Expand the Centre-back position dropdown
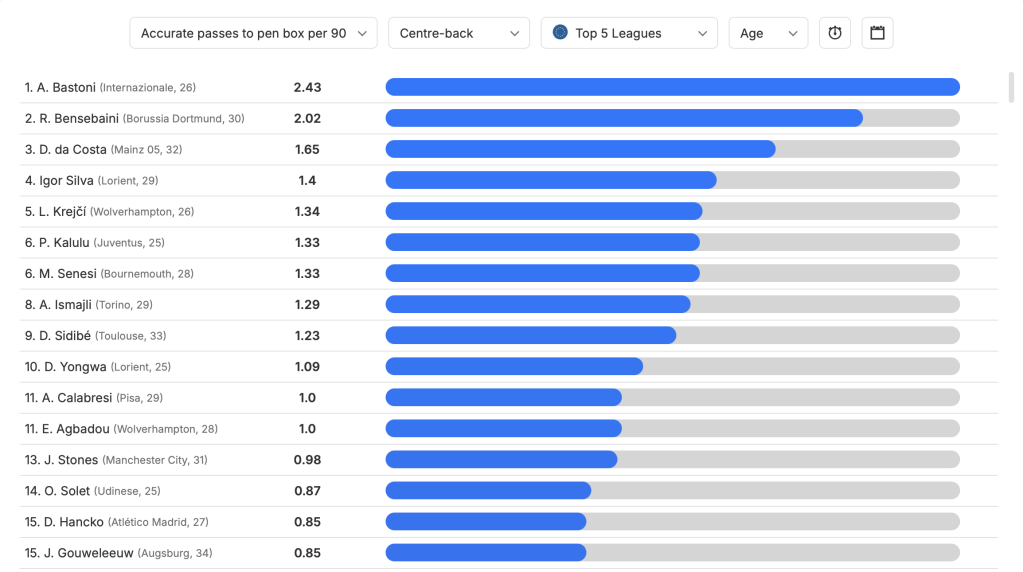 tap(459, 33)
